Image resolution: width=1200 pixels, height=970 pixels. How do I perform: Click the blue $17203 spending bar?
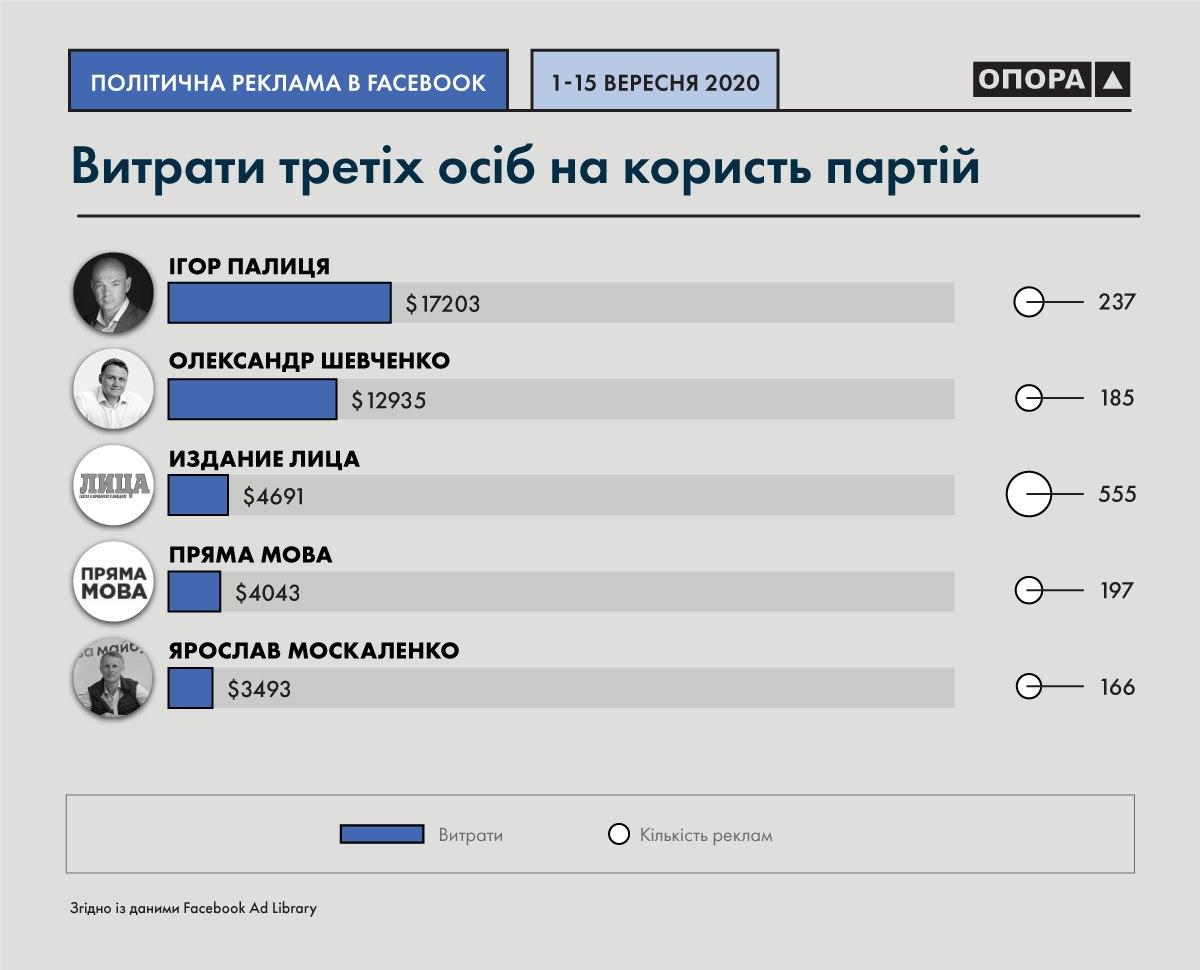tap(279, 303)
